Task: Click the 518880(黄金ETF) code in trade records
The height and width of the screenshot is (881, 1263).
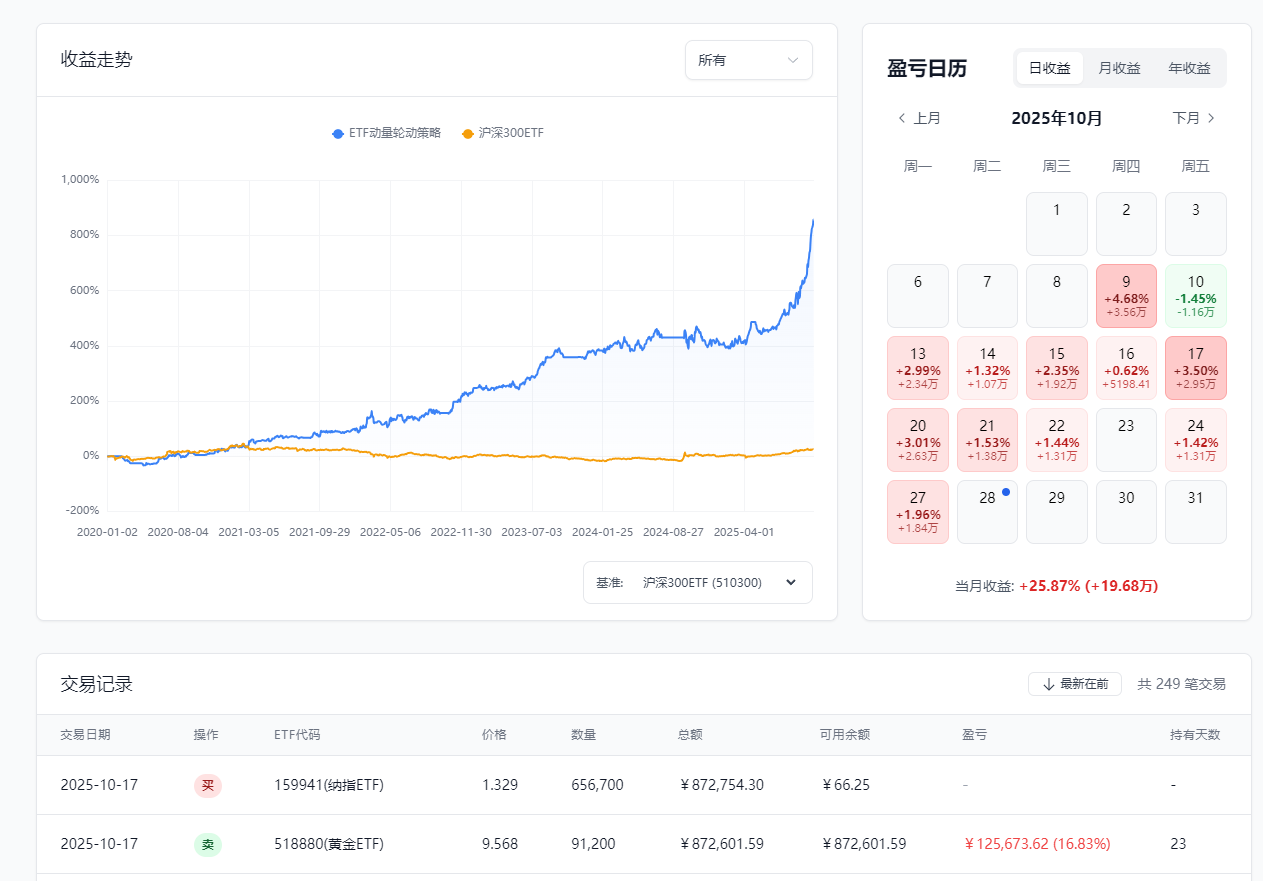Action: (328, 844)
